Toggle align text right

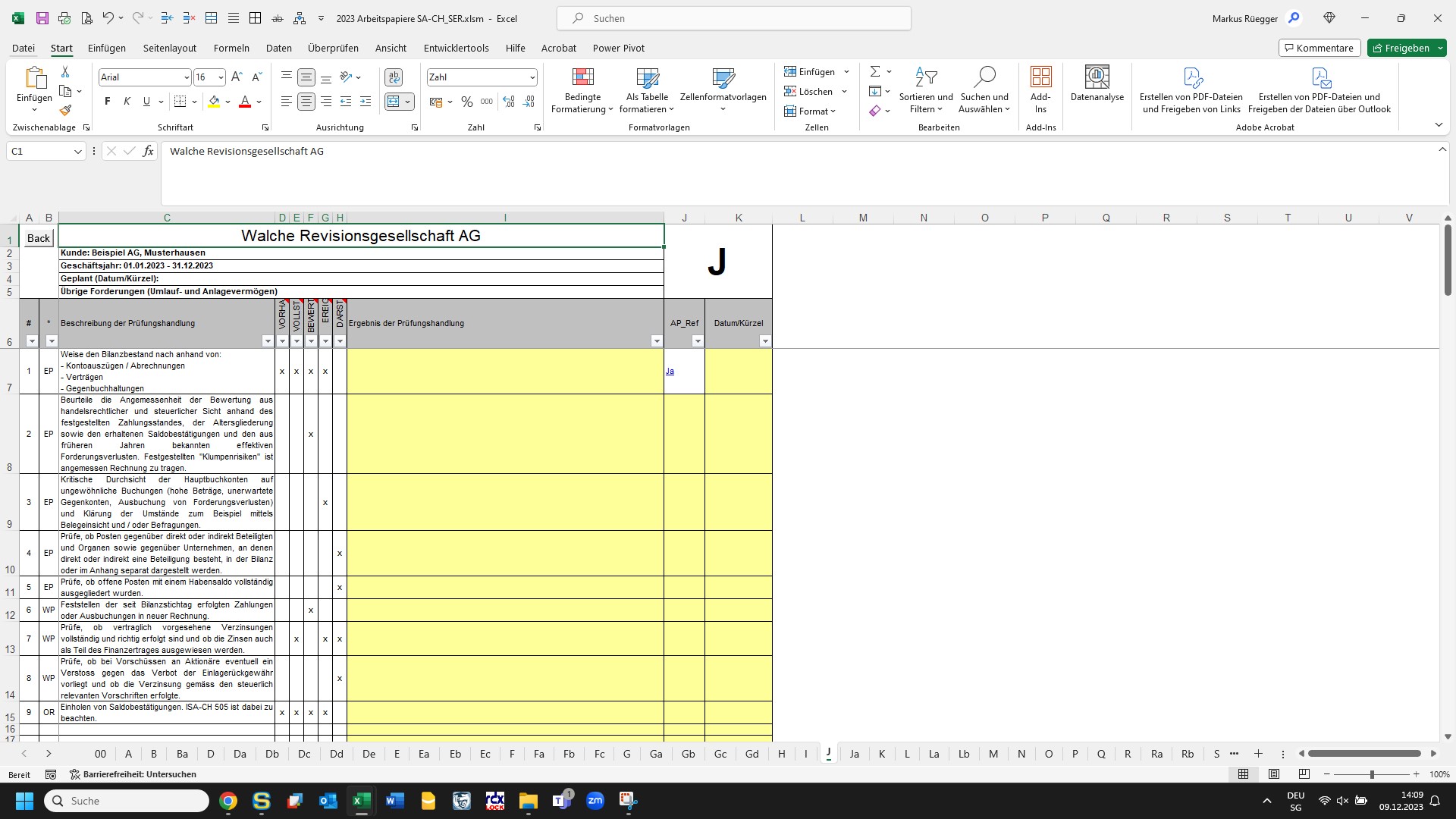pyautogui.click(x=326, y=102)
